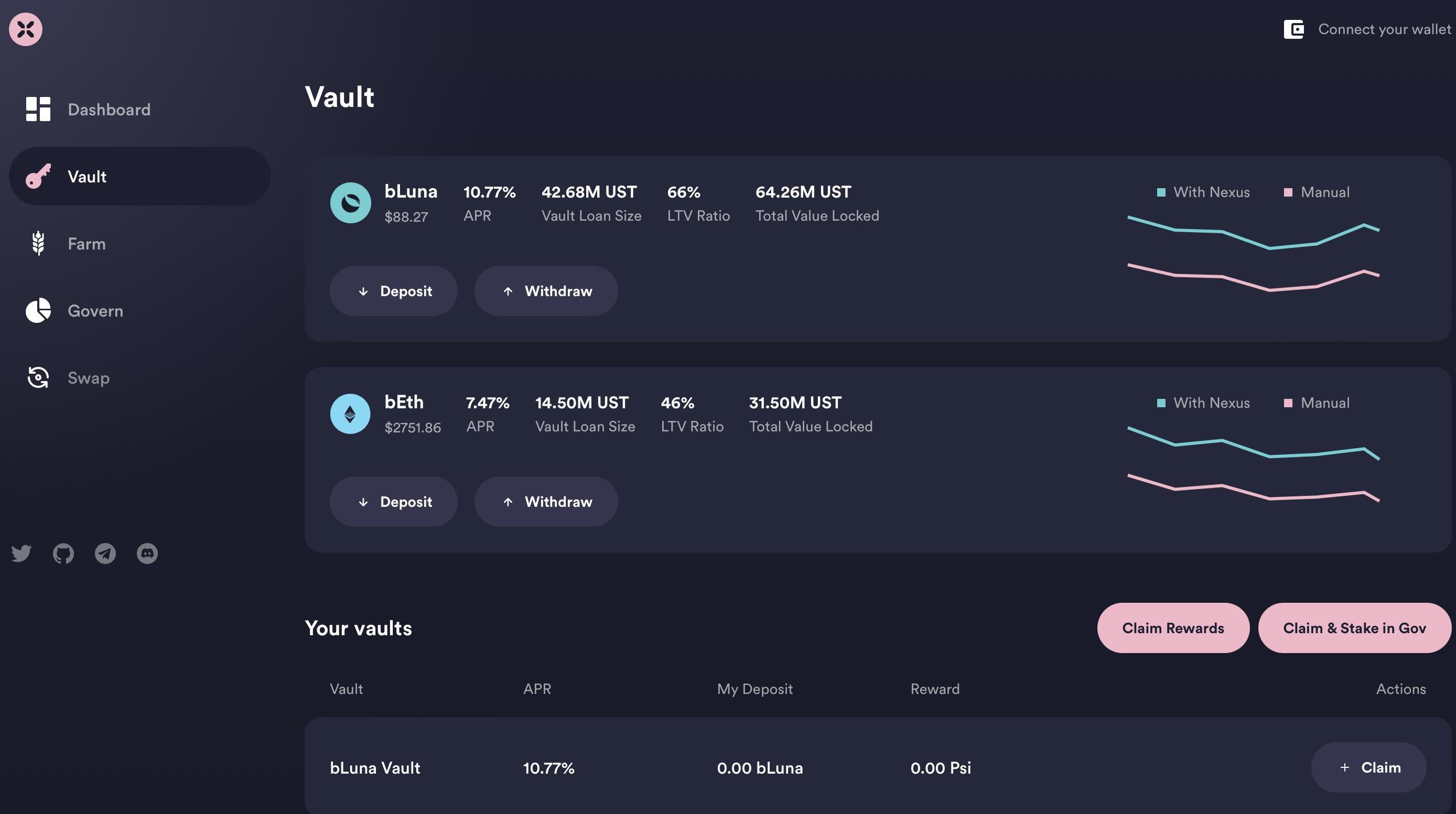Click the bLuna token icon
This screenshot has height=814, width=1456.
pyautogui.click(x=350, y=203)
